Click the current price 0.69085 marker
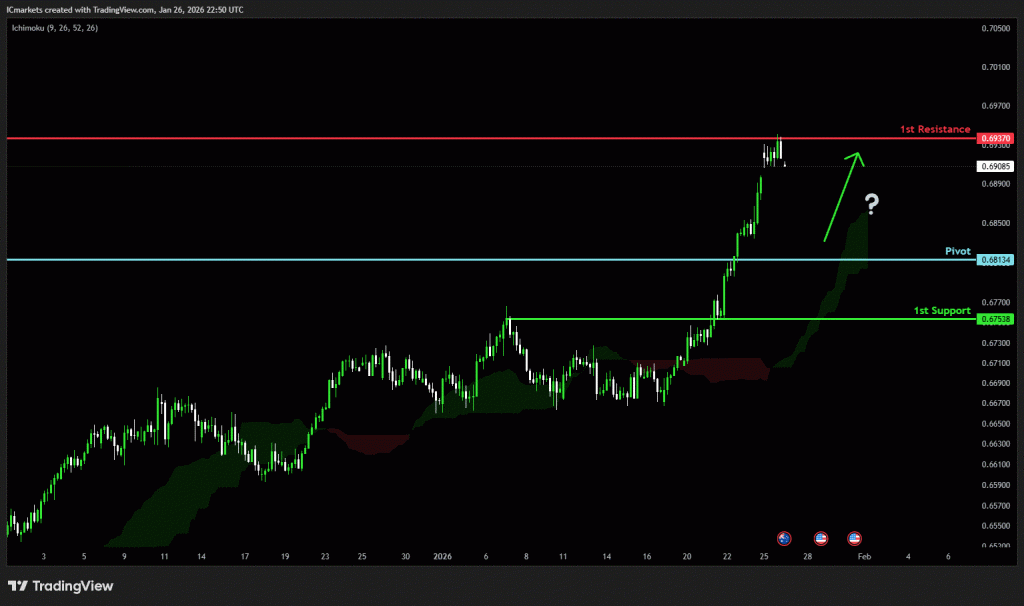 996,166
